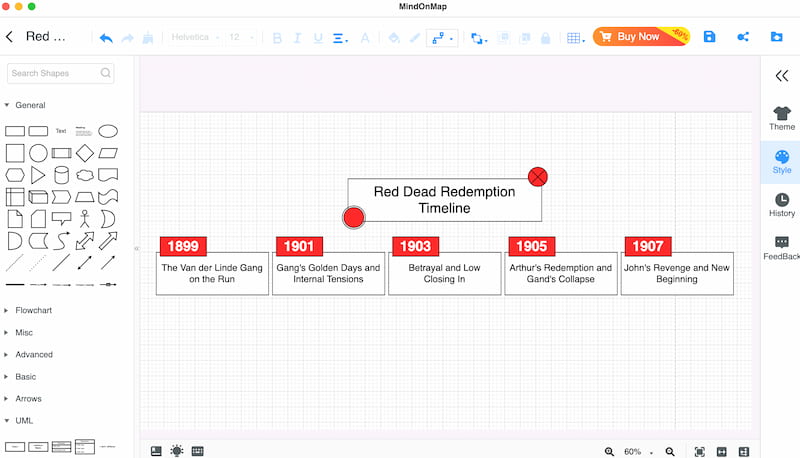Image resolution: width=800 pixels, height=458 pixels.
Task: Select the ellipse shape
Action: 108,131
